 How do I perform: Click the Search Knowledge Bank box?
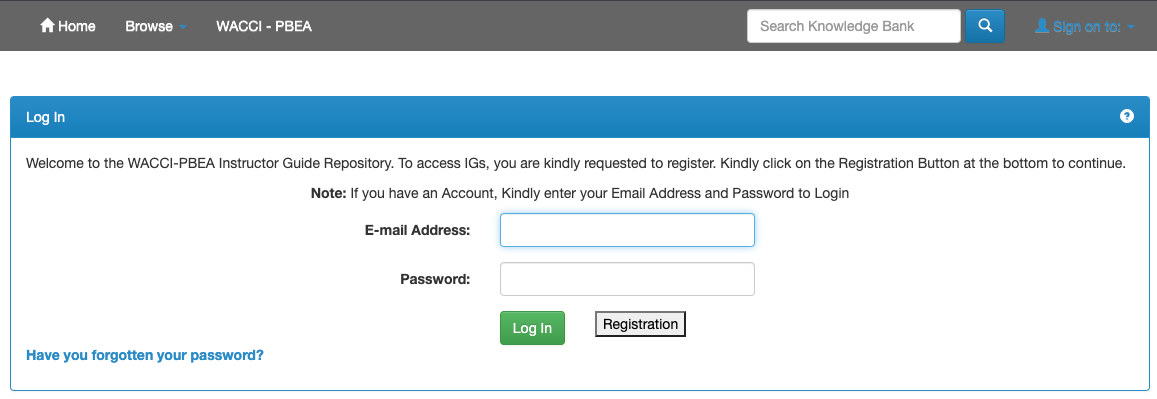coord(854,26)
